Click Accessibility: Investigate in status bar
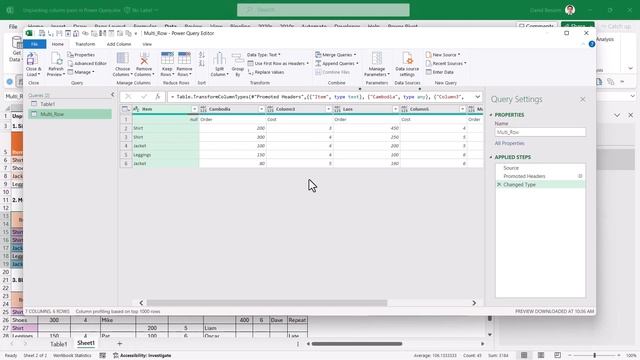640x360 pixels. coord(142,356)
